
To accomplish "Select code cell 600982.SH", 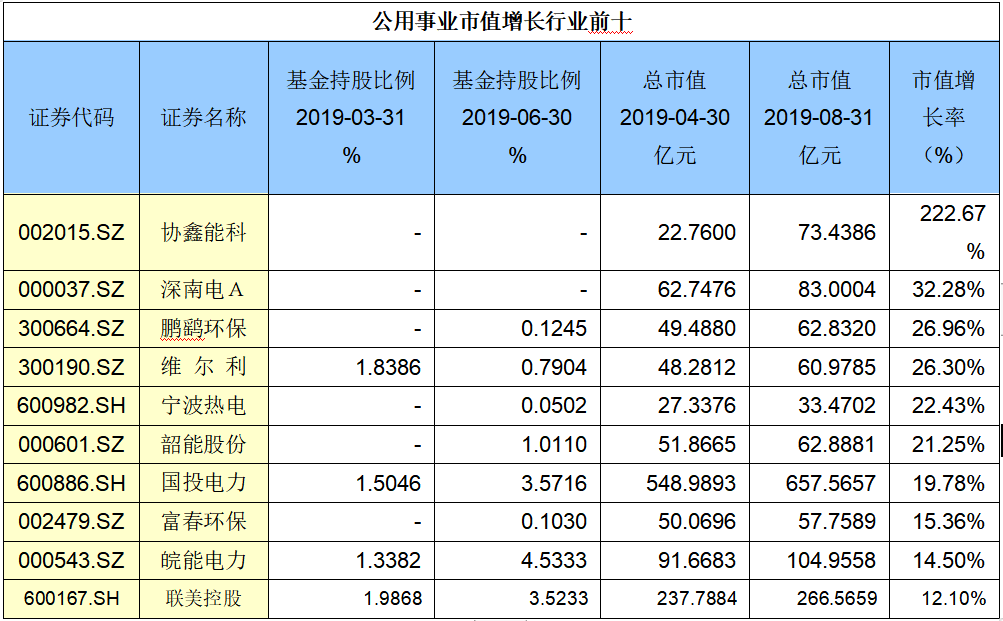I will 72,405.
